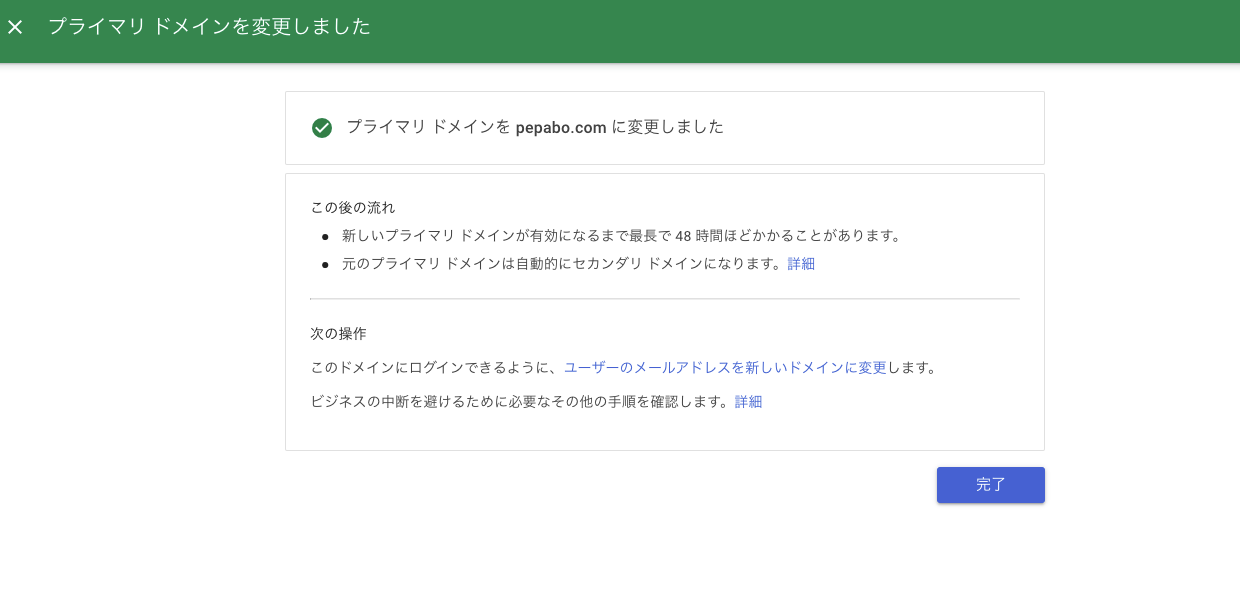Image resolution: width=1240 pixels, height=596 pixels.
Task: Select the close icon on the title bar
Action: tap(15, 27)
